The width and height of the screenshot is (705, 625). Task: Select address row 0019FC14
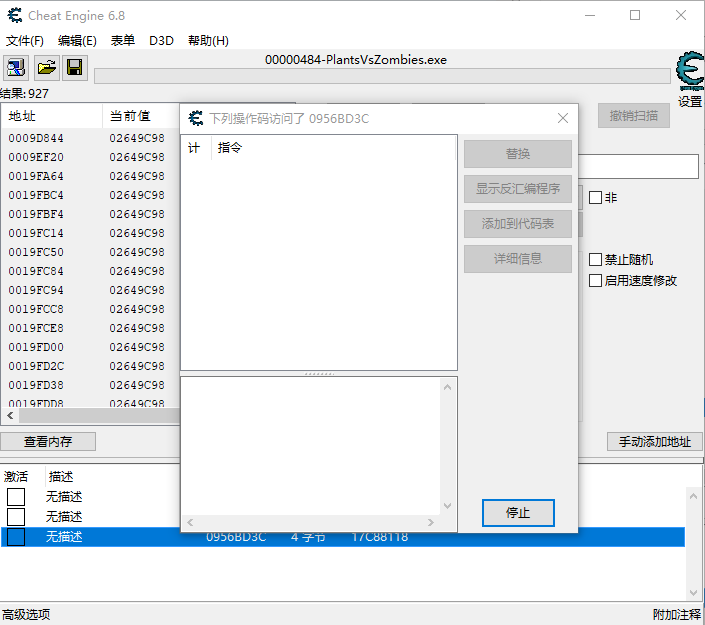(90, 233)
